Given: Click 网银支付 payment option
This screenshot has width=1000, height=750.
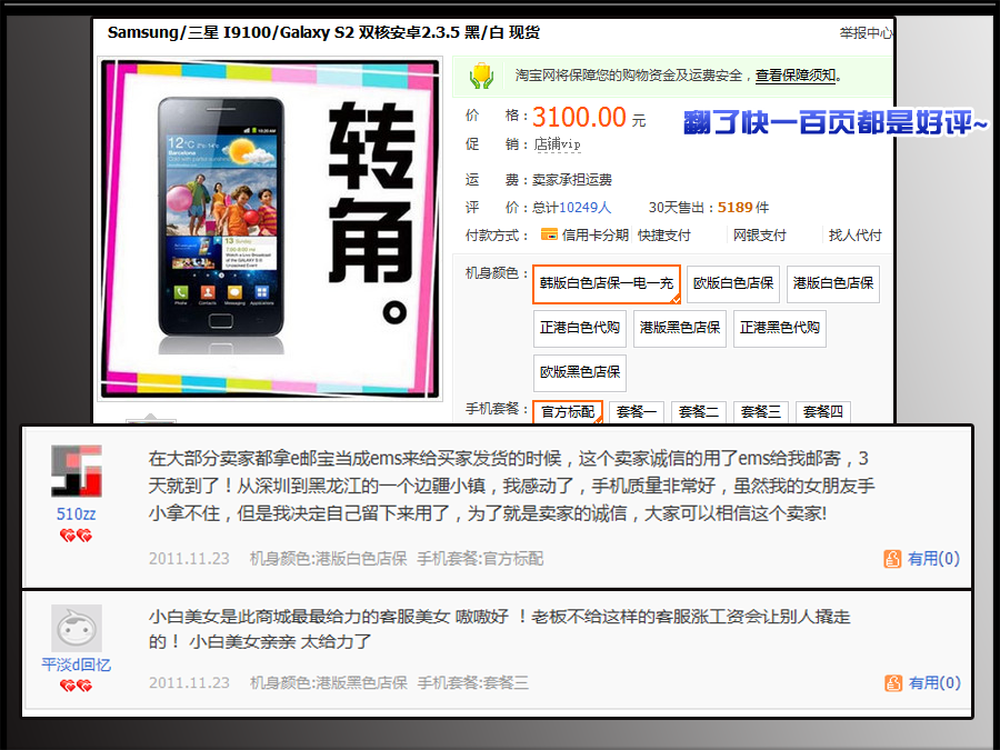Looking at the screenshot, I should 759,235.
